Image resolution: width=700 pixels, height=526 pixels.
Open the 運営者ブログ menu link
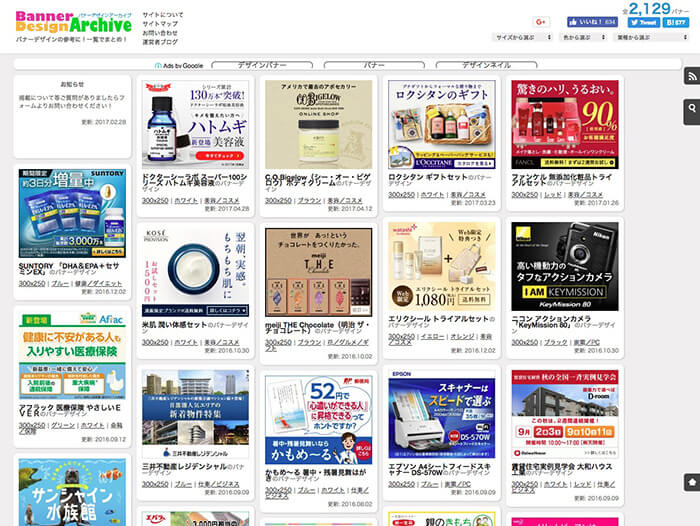160,42
